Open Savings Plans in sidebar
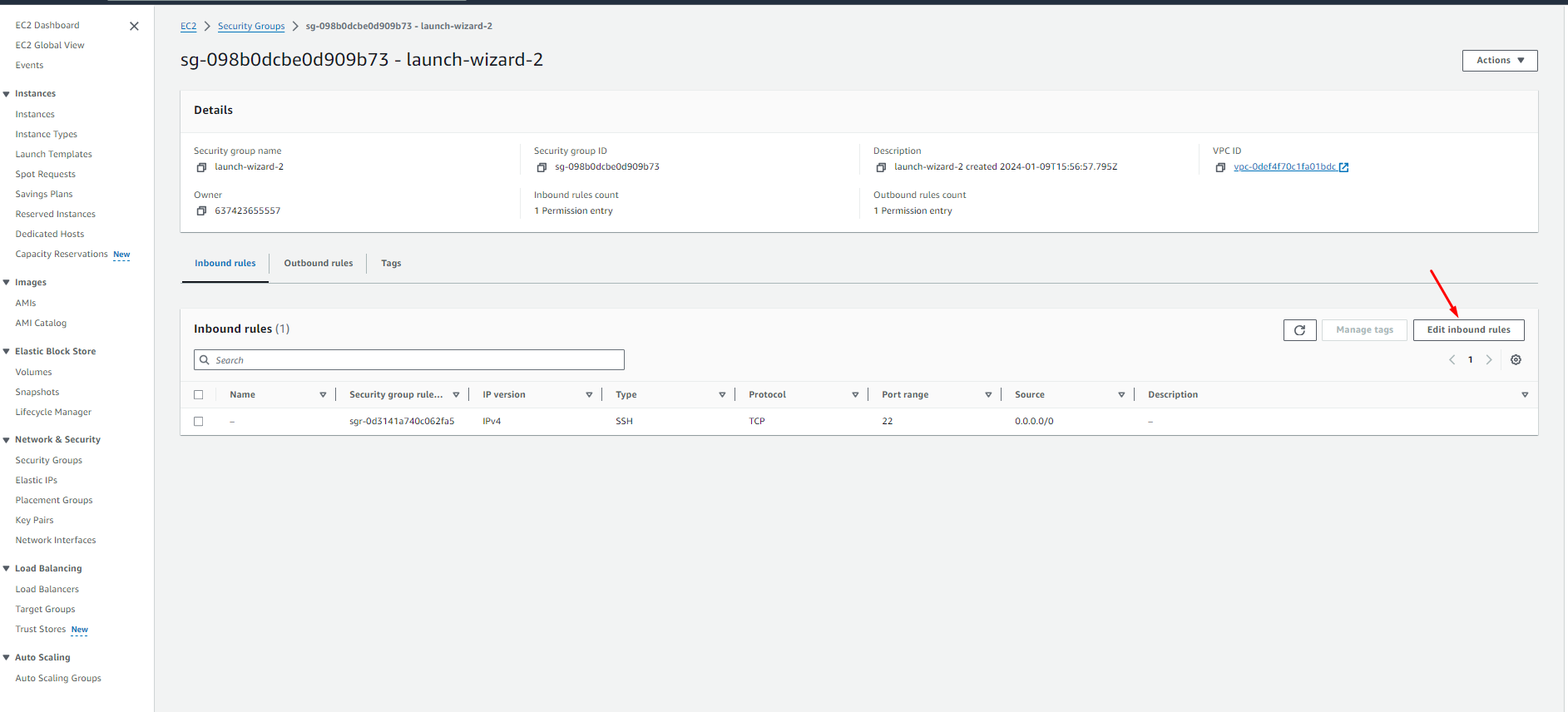This screenshot has width=1568, height=712. [x=44, y=195]
